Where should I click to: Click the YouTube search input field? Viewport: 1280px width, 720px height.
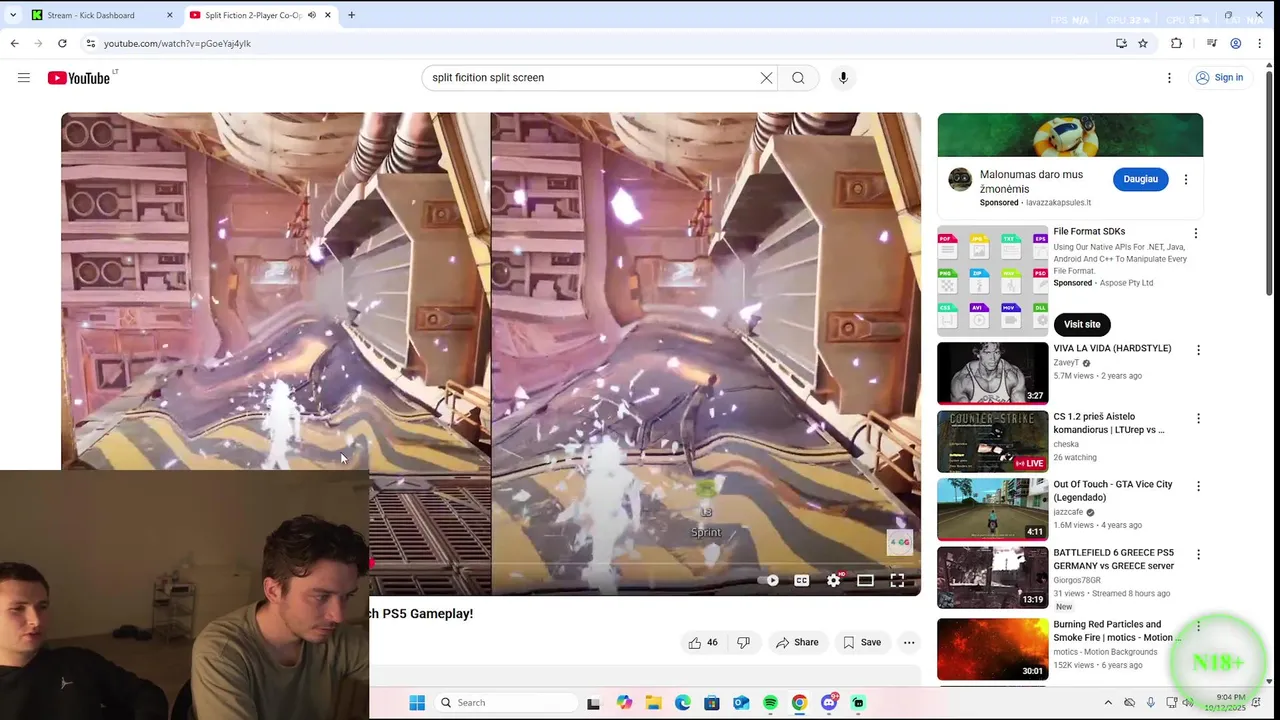595,78
